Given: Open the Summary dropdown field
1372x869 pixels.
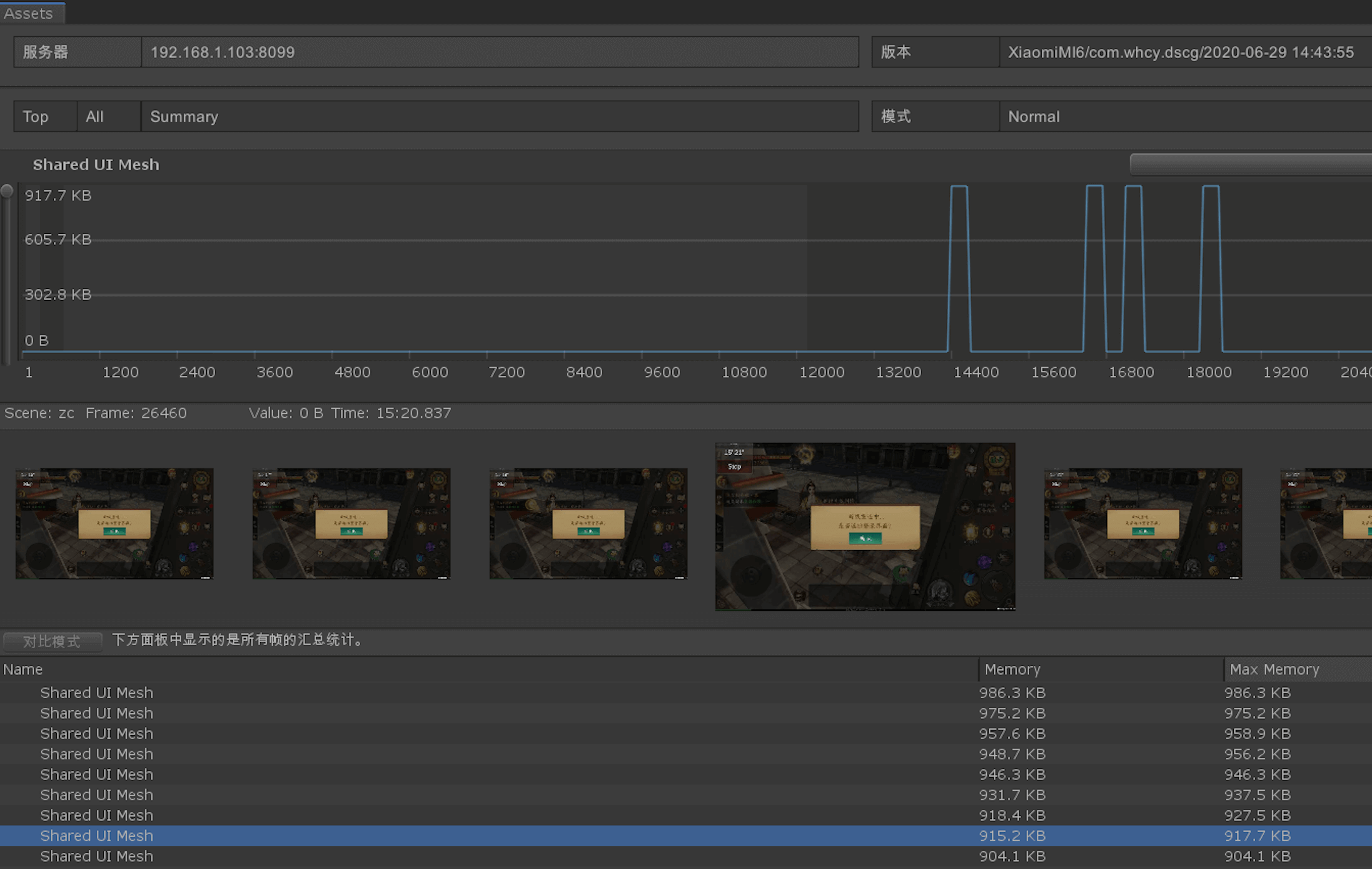Looking at the screenshot, I should point(499,116).
